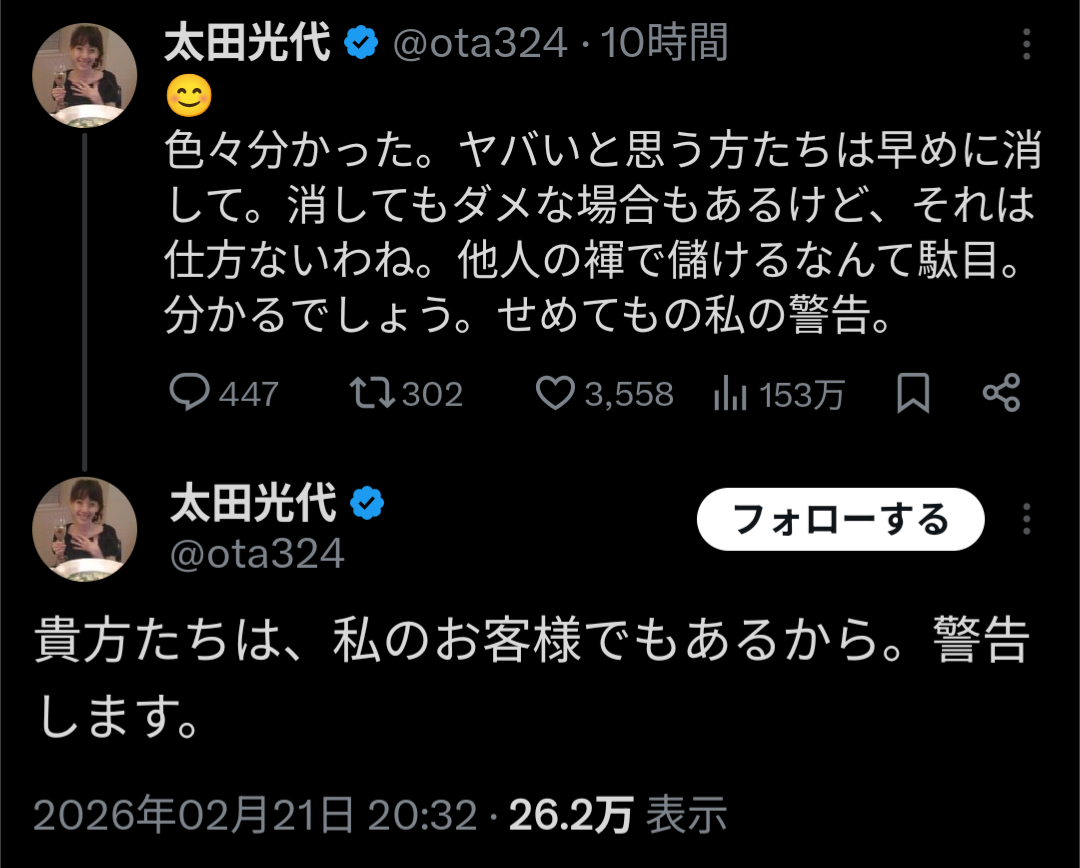Retweet the post with 302 reposts
Viewport: 1080px width, 868px height.
coord(372,393)
